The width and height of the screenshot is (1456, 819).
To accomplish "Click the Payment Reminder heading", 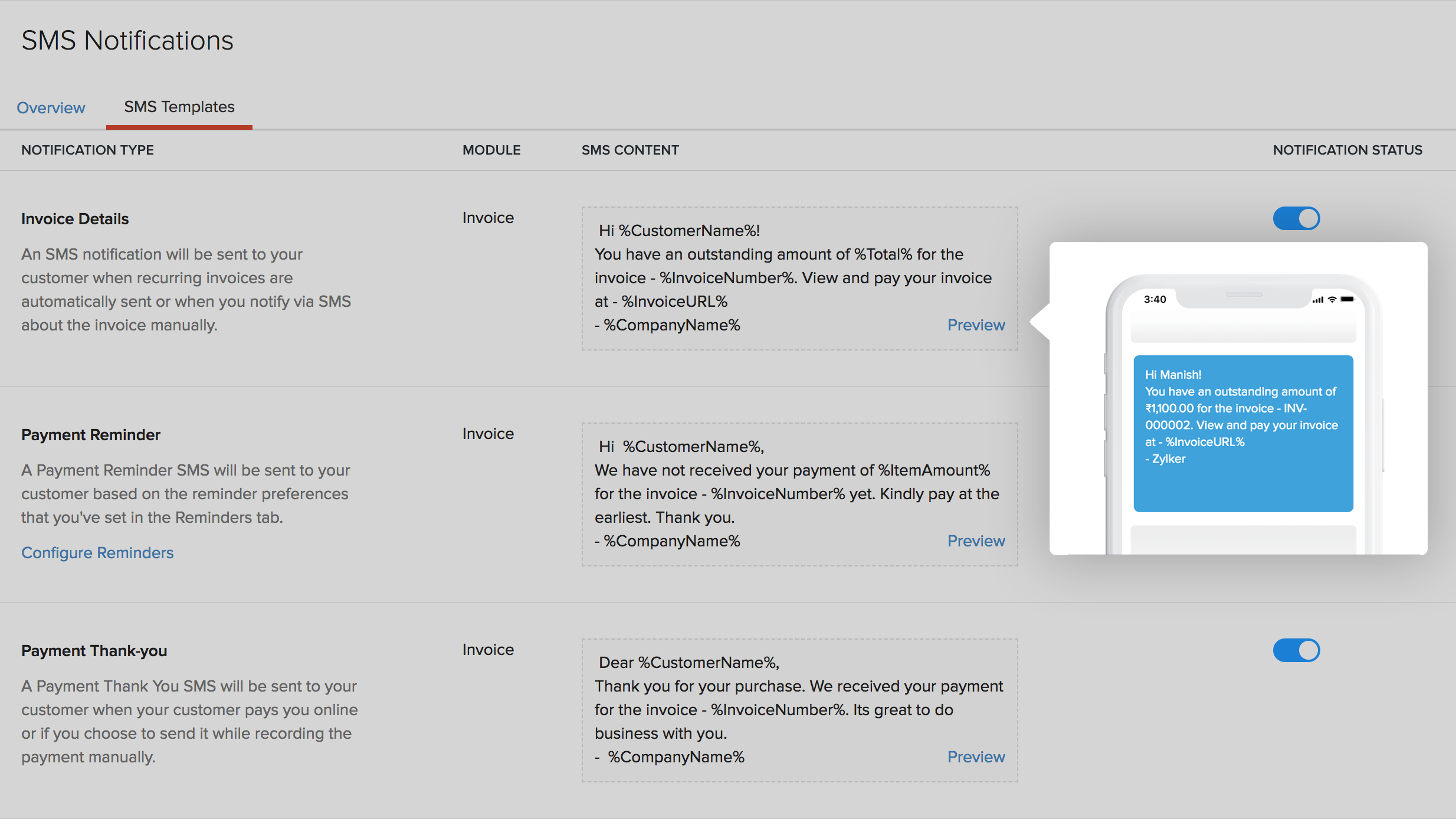I will pyautogui.click(x=91, y=435).
